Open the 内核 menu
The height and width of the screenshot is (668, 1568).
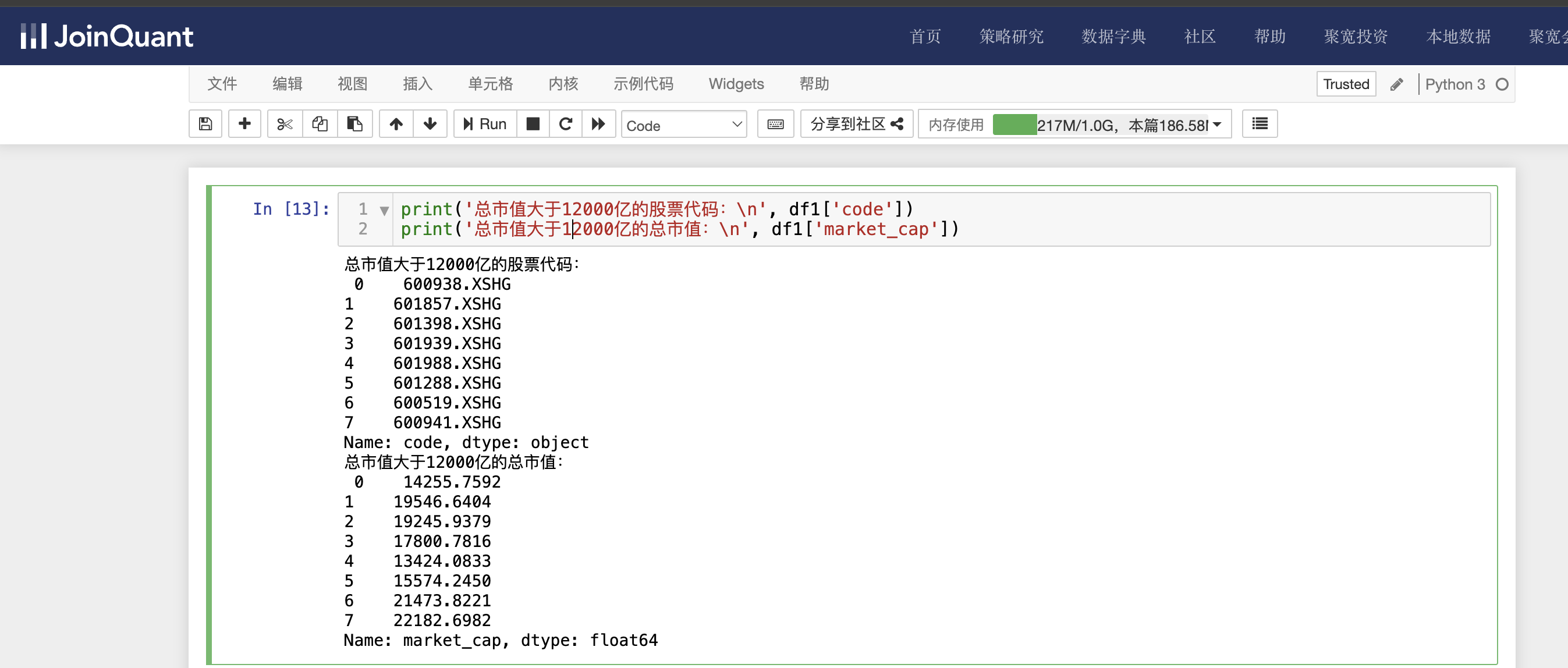(x=563, y=84)
